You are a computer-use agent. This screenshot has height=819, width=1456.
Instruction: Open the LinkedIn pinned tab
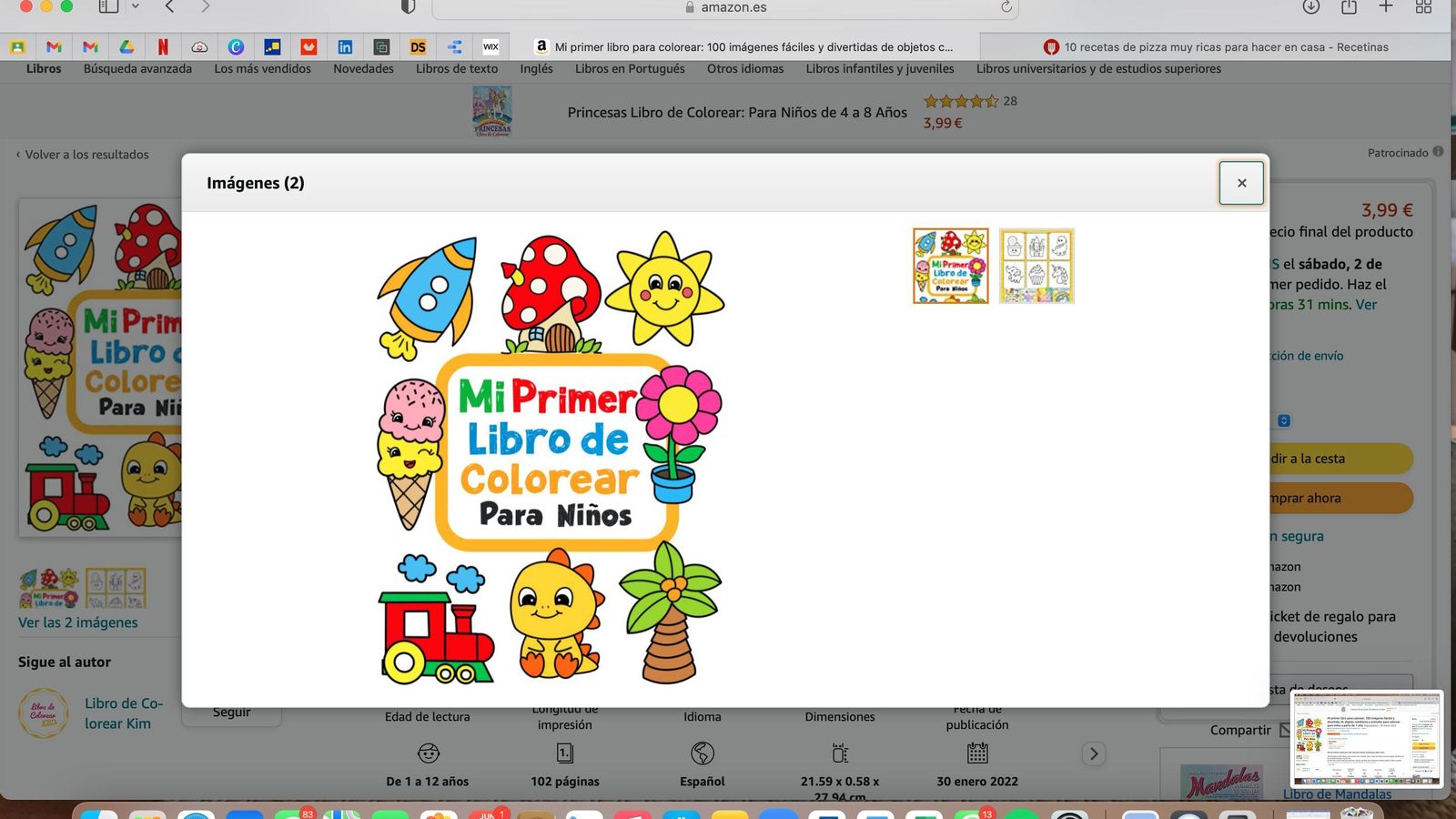(x=345, y=47)
